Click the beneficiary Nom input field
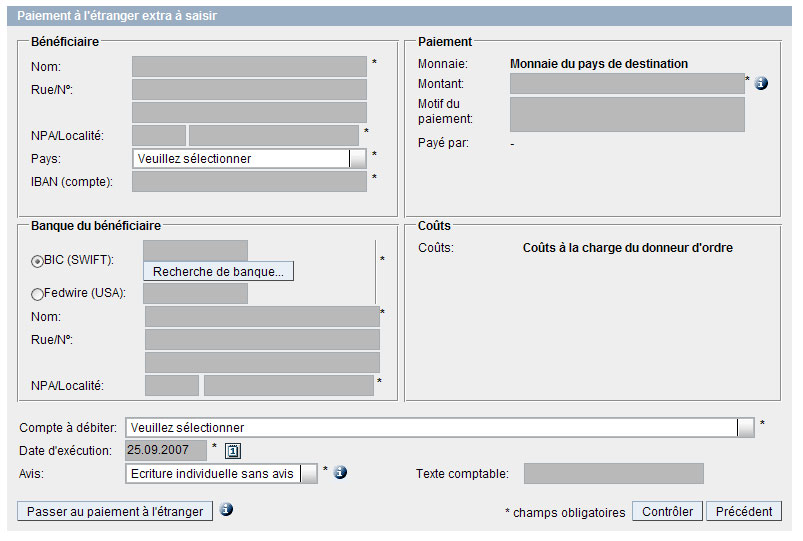This screenshot has width=803, height=541. [x=249, y=67]
